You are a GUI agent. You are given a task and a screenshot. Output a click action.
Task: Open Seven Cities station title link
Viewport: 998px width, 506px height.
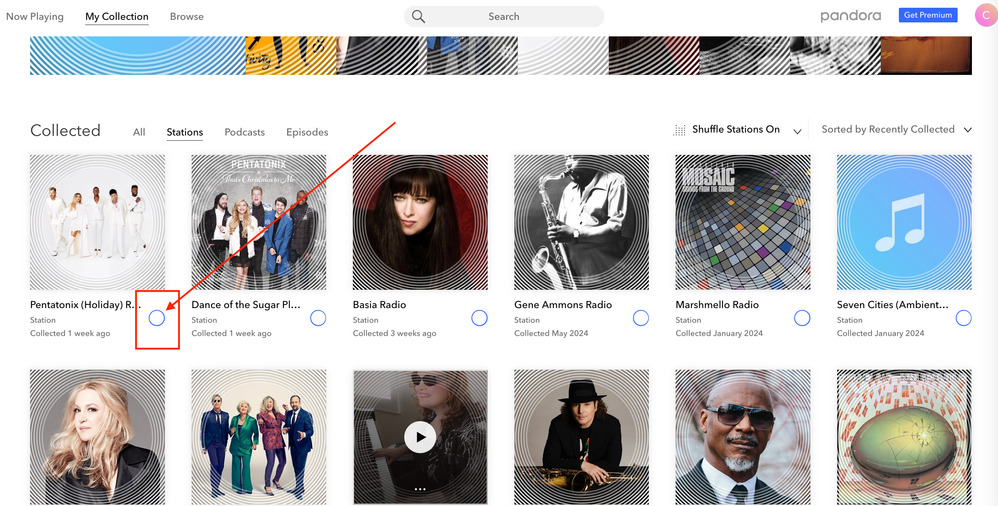890,305
